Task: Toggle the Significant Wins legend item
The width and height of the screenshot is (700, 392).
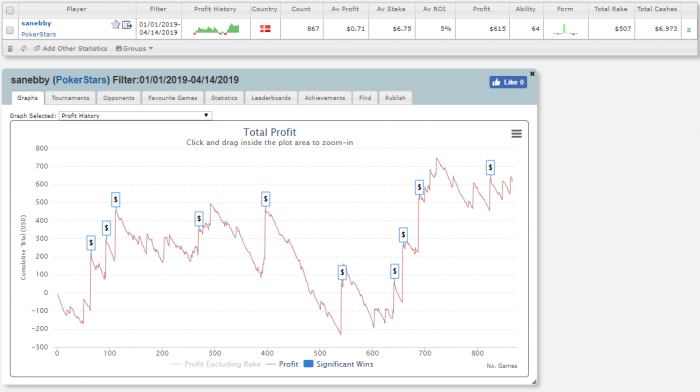Action: (x=338, y=364)
